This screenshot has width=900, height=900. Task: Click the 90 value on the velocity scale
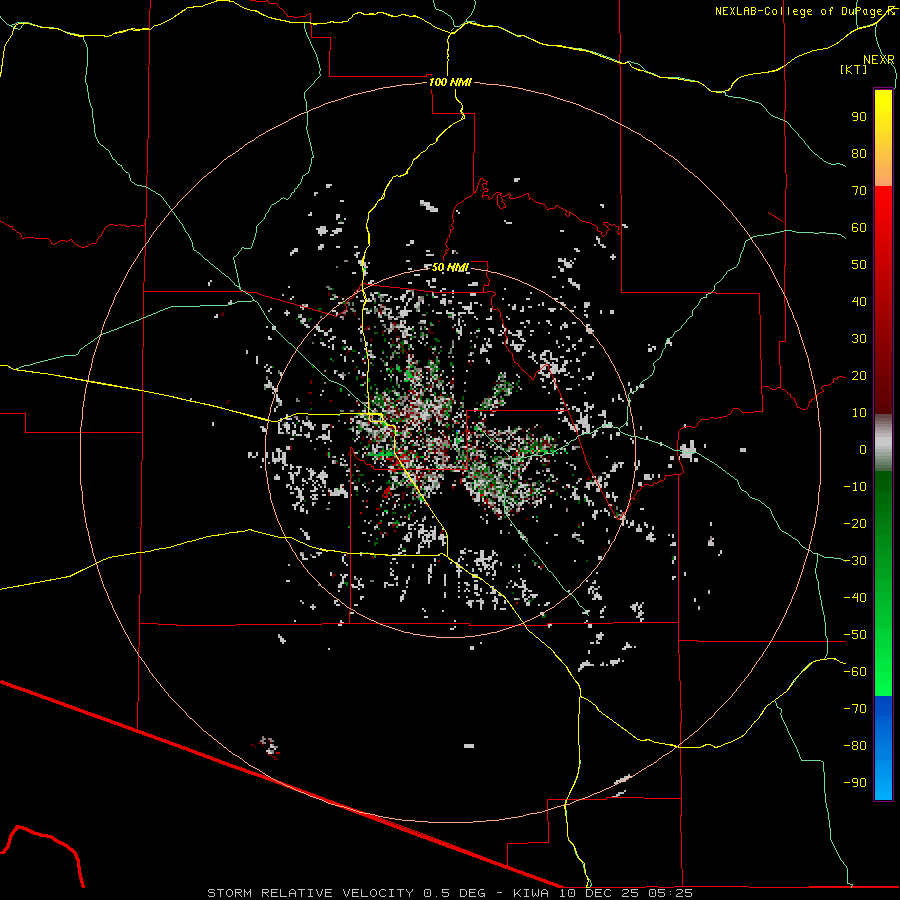click(x=859, y=117)
